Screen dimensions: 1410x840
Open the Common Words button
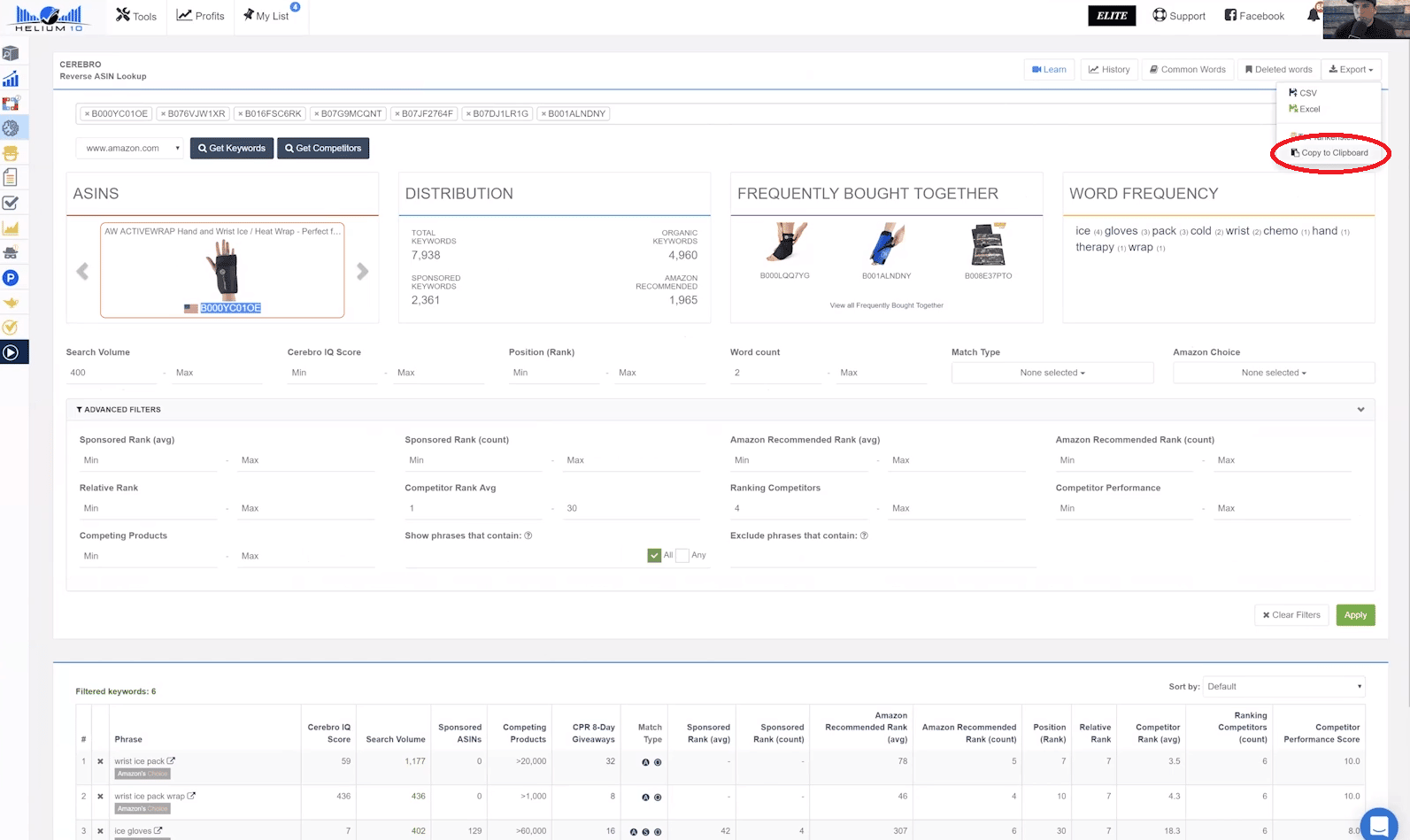click(1188, 69)
